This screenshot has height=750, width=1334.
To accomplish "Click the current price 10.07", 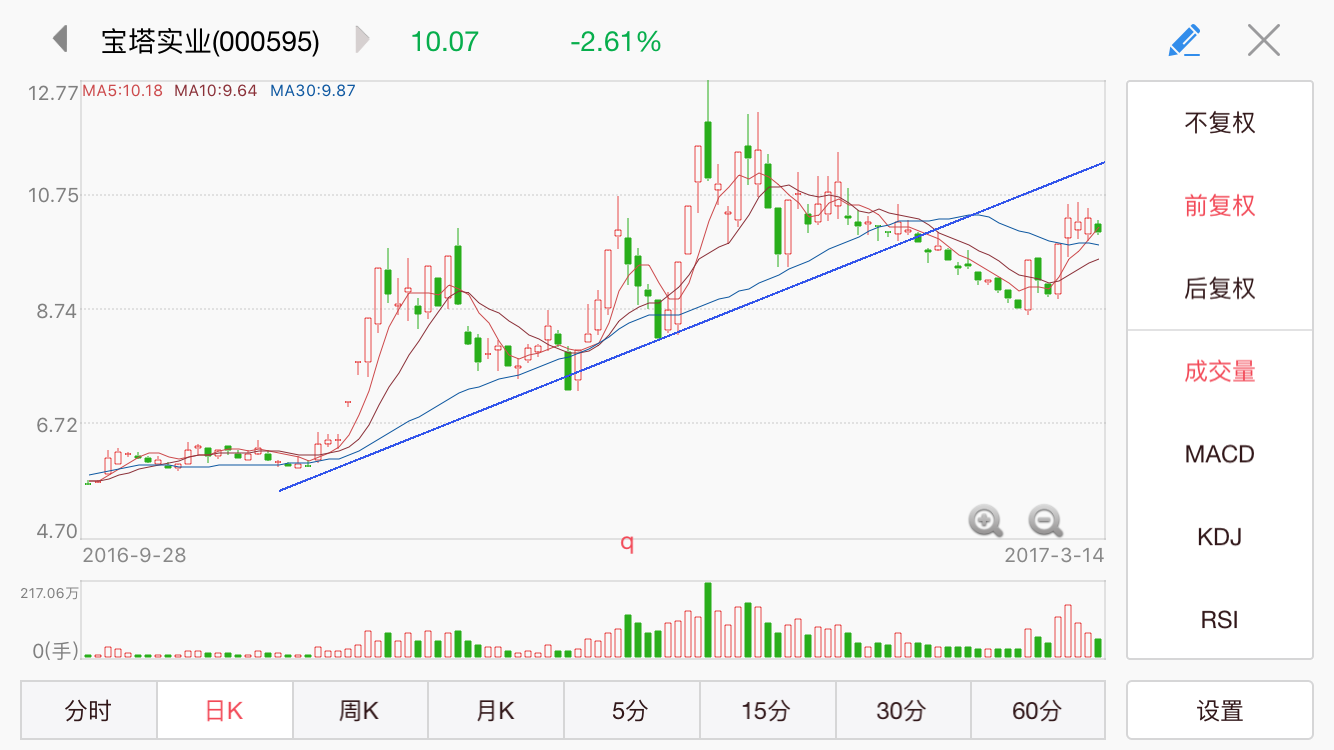I will click(445, 41).
